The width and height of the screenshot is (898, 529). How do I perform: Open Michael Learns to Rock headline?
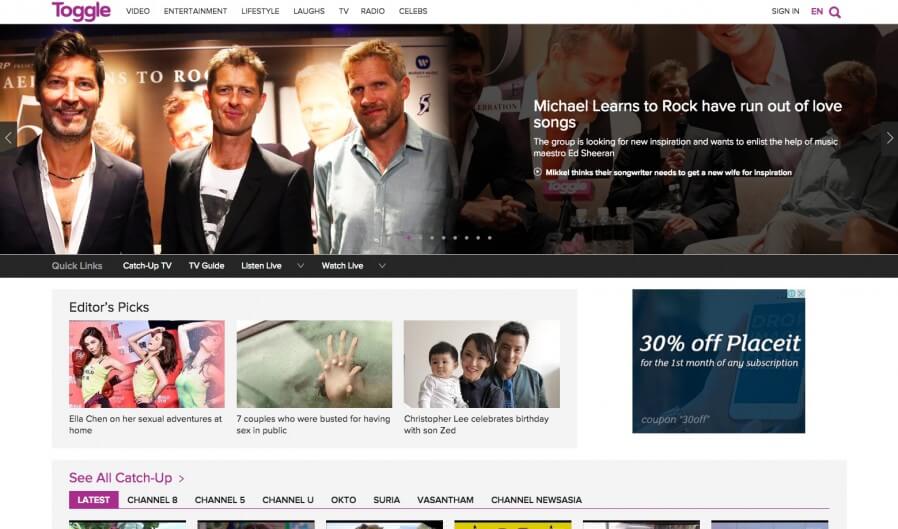687,114
